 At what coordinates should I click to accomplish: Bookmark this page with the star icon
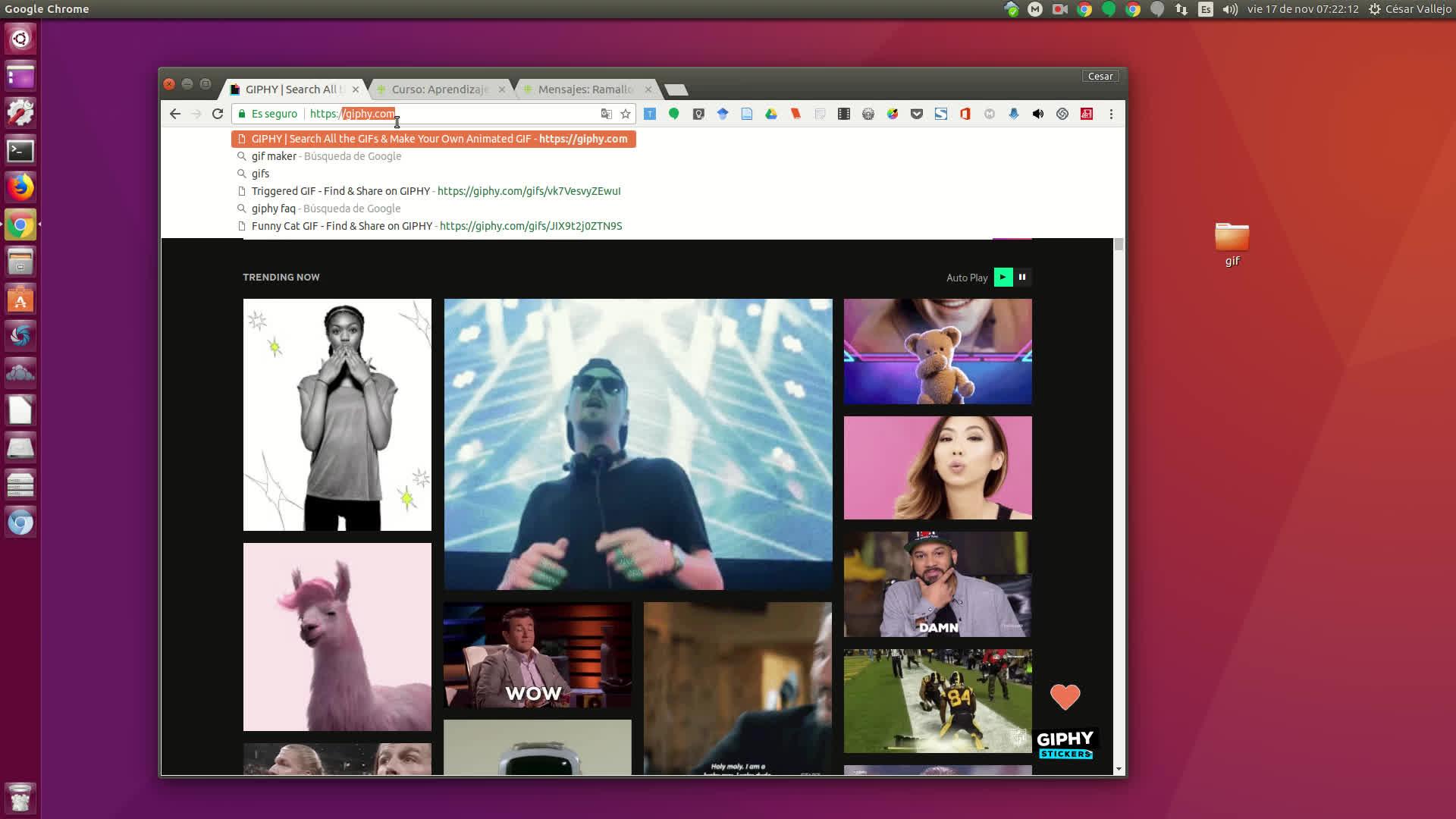coord(625,114)
